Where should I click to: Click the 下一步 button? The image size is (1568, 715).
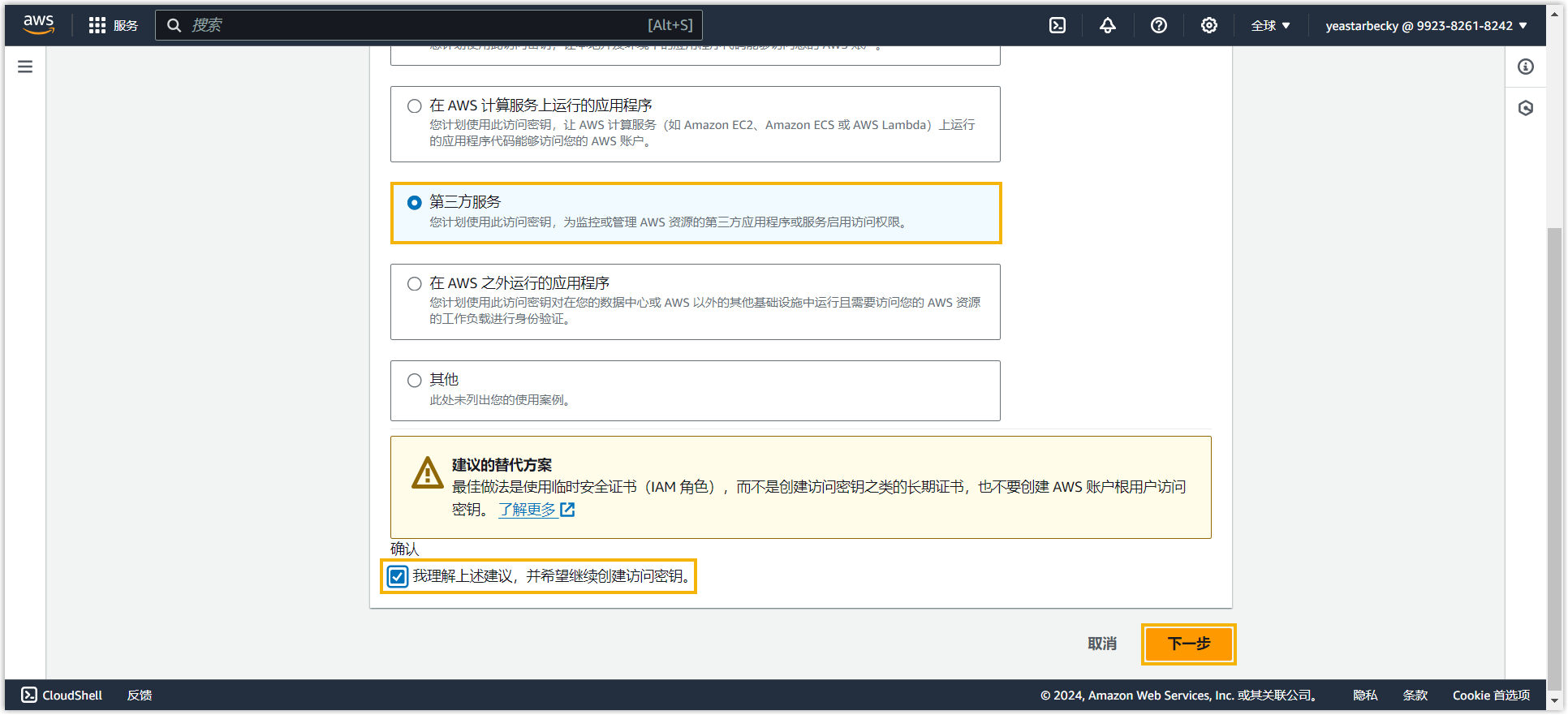click(1189, 644)
